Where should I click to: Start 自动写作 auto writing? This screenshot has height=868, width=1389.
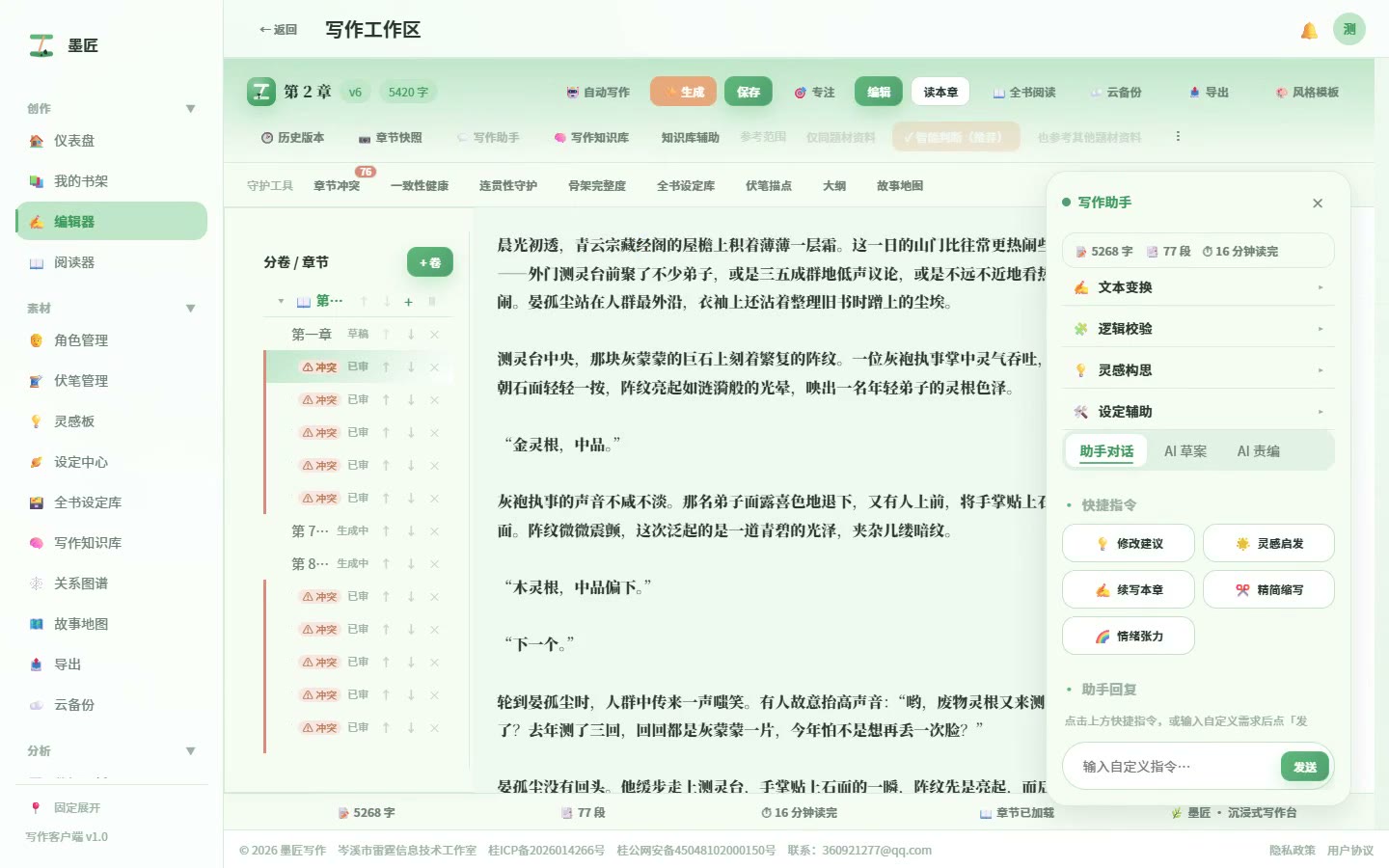point(598,93)
